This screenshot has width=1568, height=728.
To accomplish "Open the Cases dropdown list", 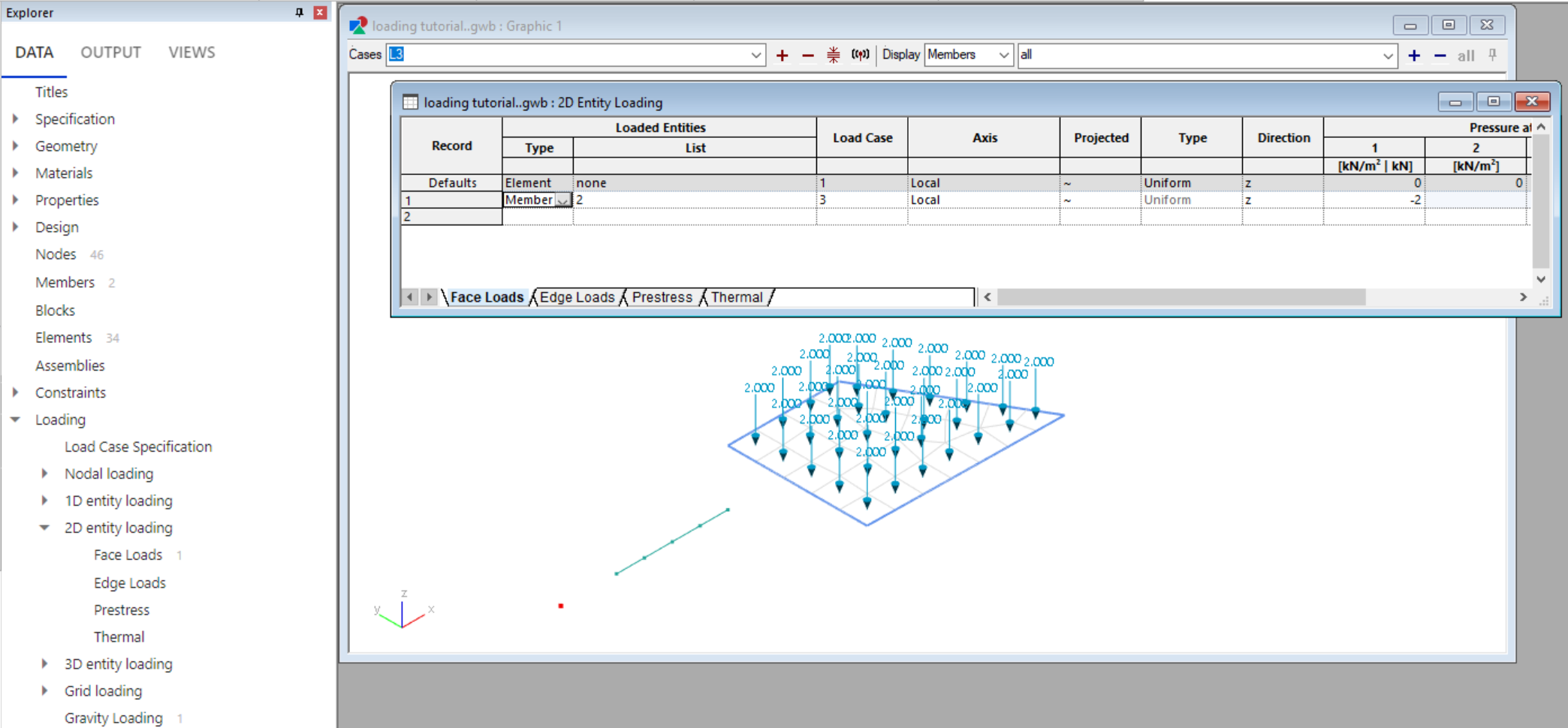I will [x=755, y=55].
